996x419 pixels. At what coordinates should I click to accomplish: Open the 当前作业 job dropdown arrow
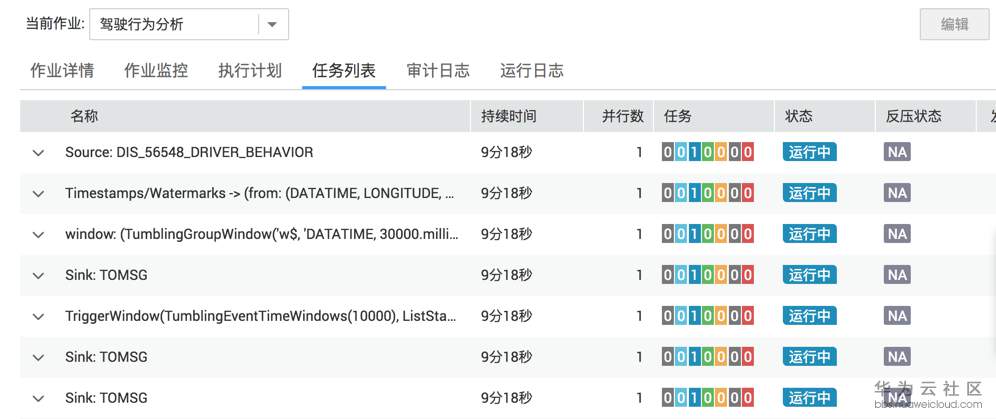273,25
